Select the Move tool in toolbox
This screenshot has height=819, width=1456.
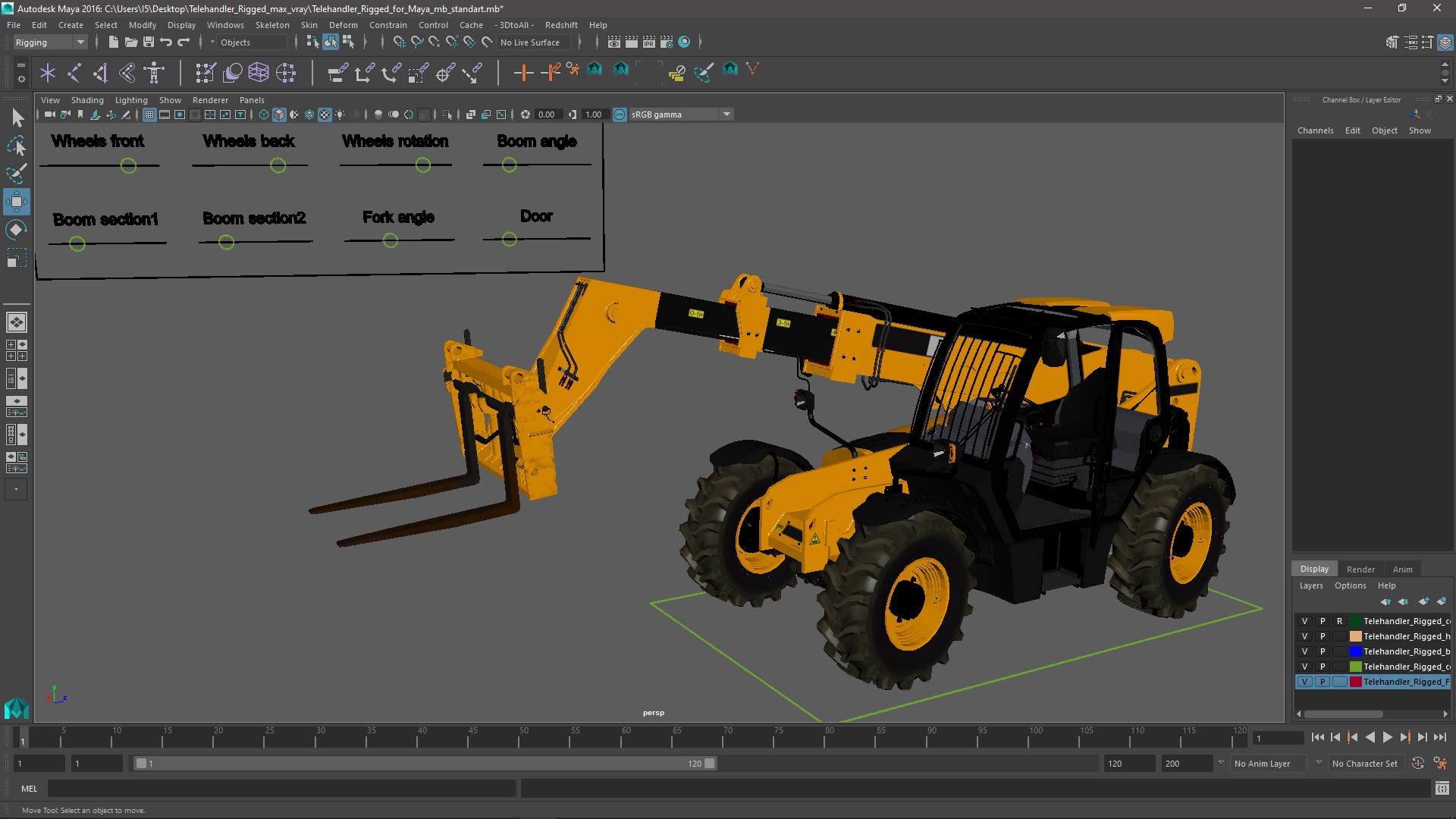tap(16, 202)
